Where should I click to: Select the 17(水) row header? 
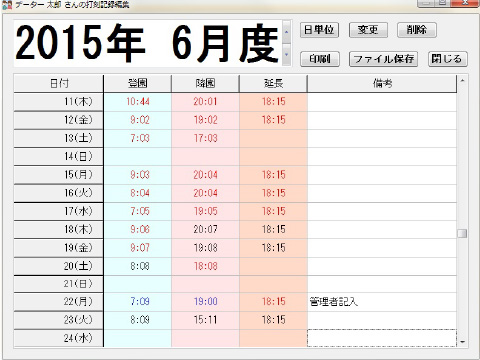(x=58, y=211)
